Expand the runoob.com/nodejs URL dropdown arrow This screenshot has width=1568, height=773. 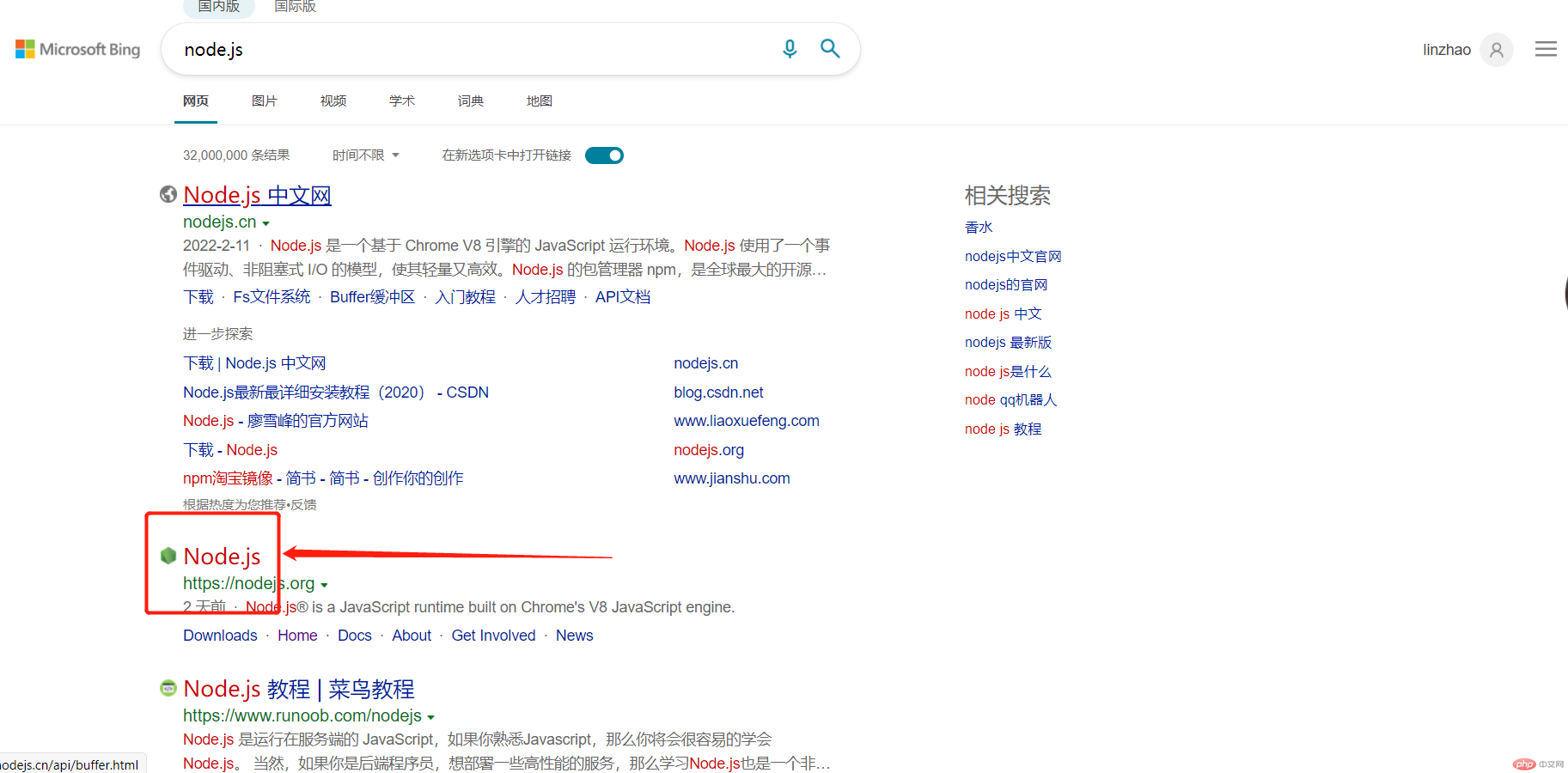click(430, 717)
